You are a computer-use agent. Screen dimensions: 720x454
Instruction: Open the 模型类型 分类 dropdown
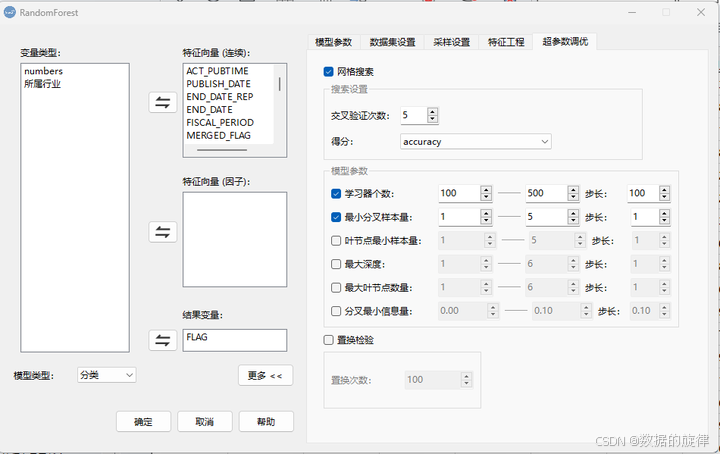coord(107,375)
